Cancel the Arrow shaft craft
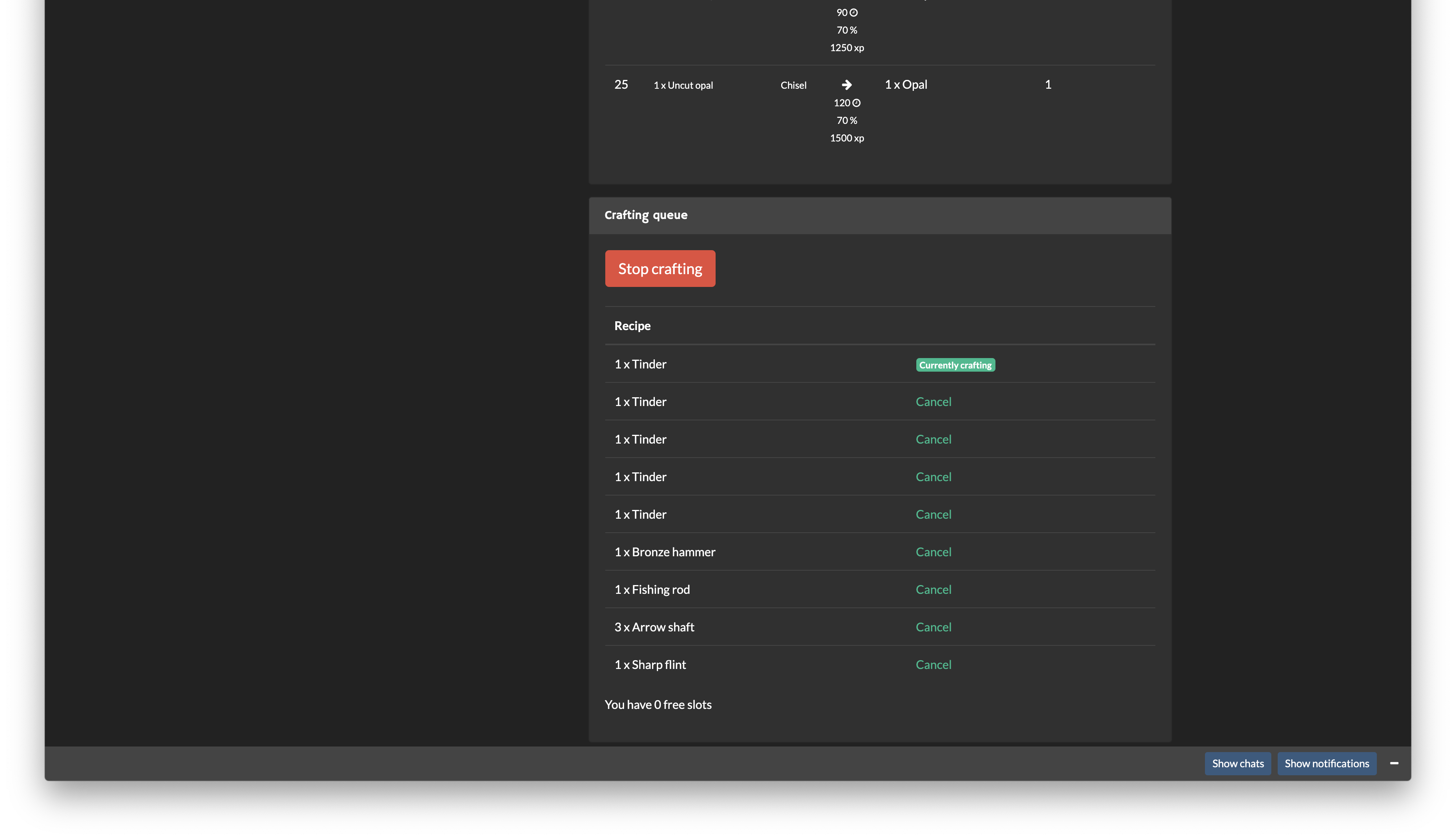 (933, 627)
